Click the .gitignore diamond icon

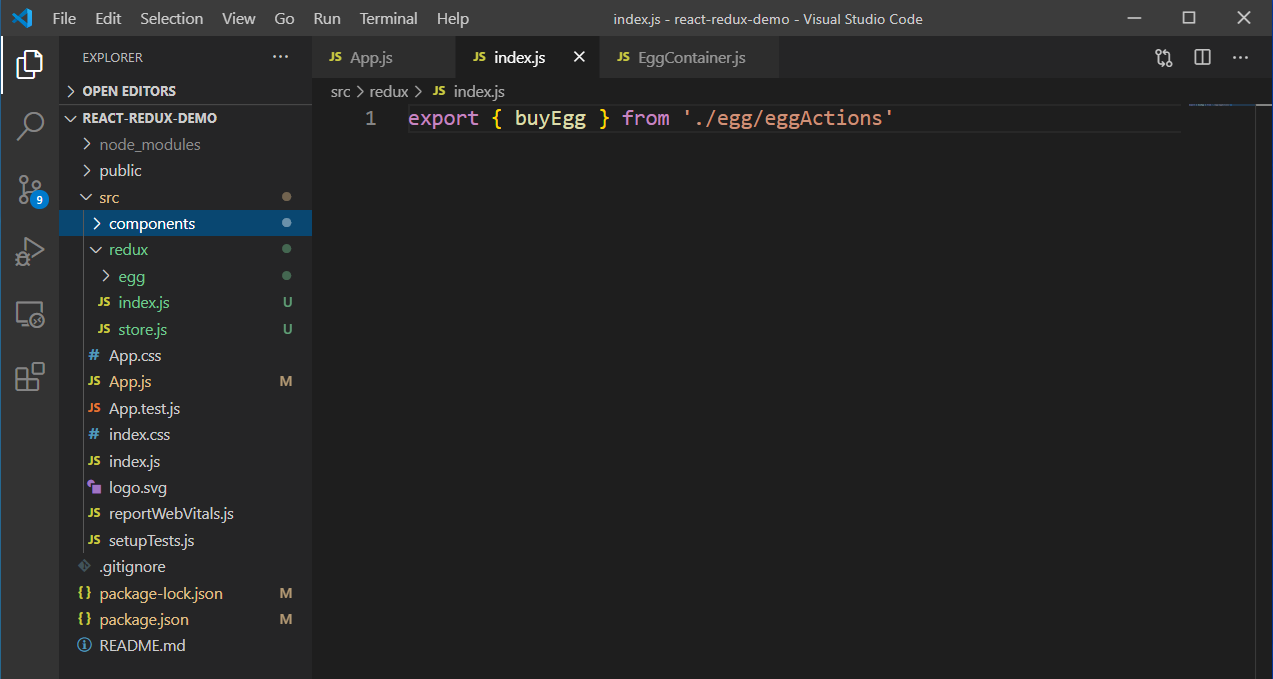coord(84,566)
